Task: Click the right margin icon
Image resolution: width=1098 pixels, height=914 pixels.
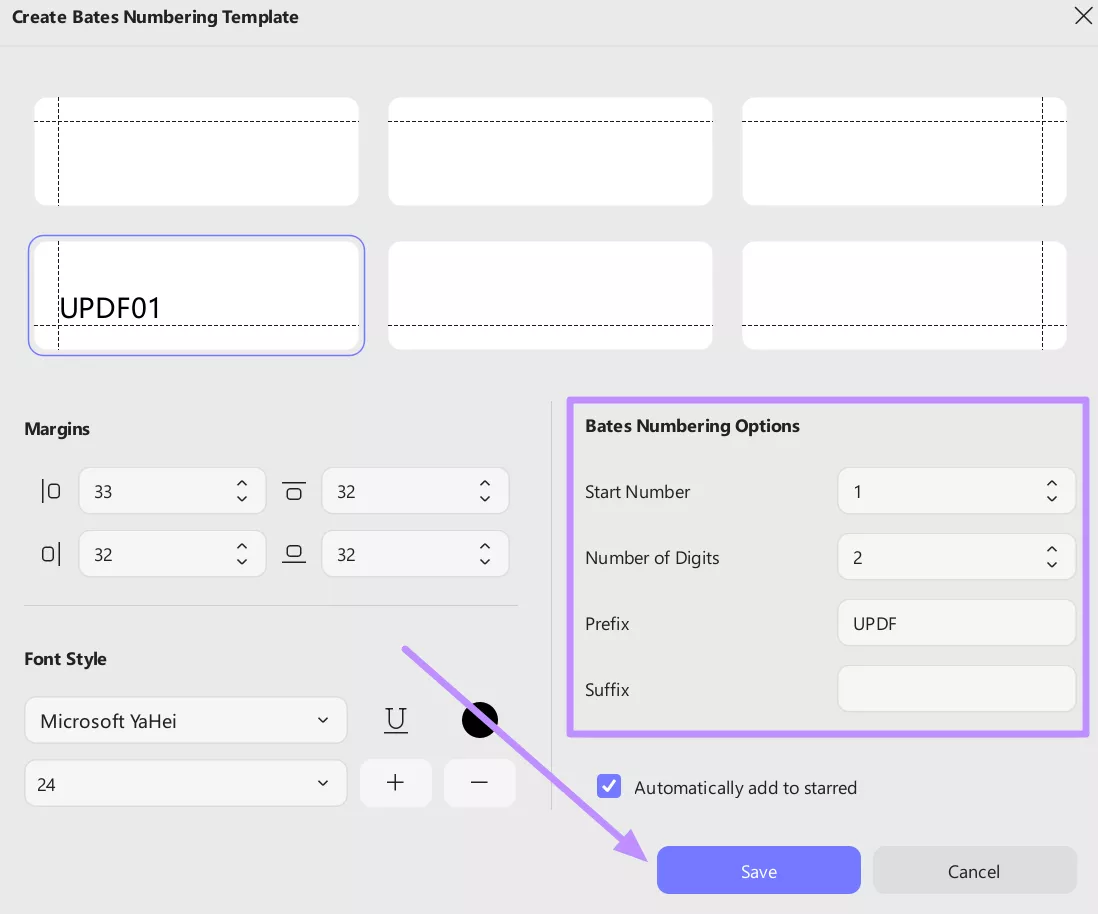Action: pos(50,553)
